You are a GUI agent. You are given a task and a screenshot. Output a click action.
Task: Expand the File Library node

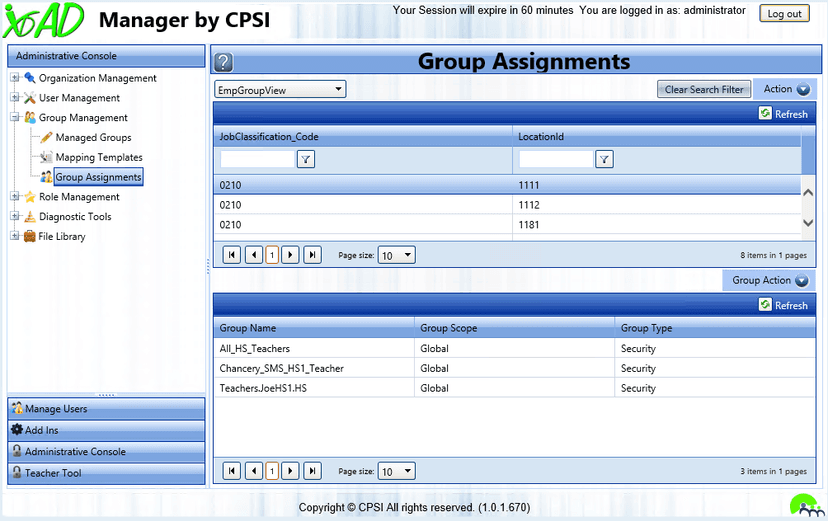tap(15, 236)
